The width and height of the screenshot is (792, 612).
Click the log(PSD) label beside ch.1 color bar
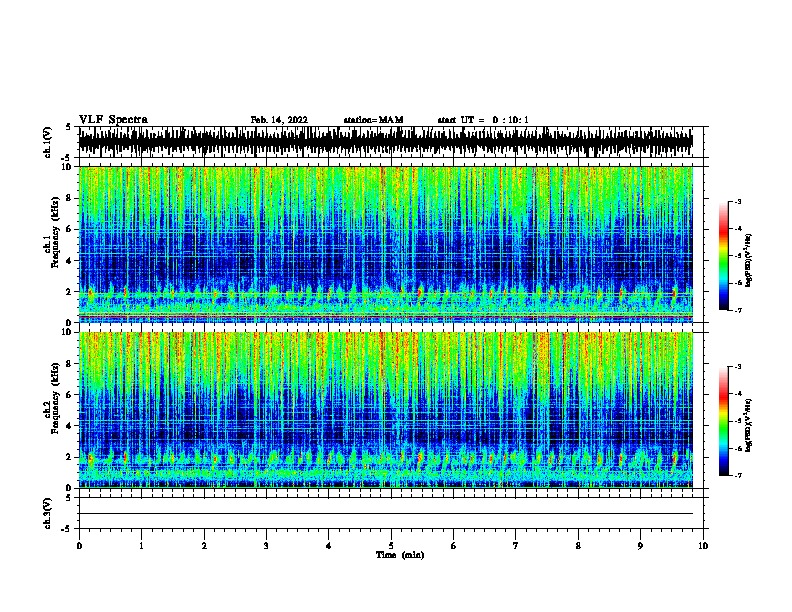coord(749,260)
